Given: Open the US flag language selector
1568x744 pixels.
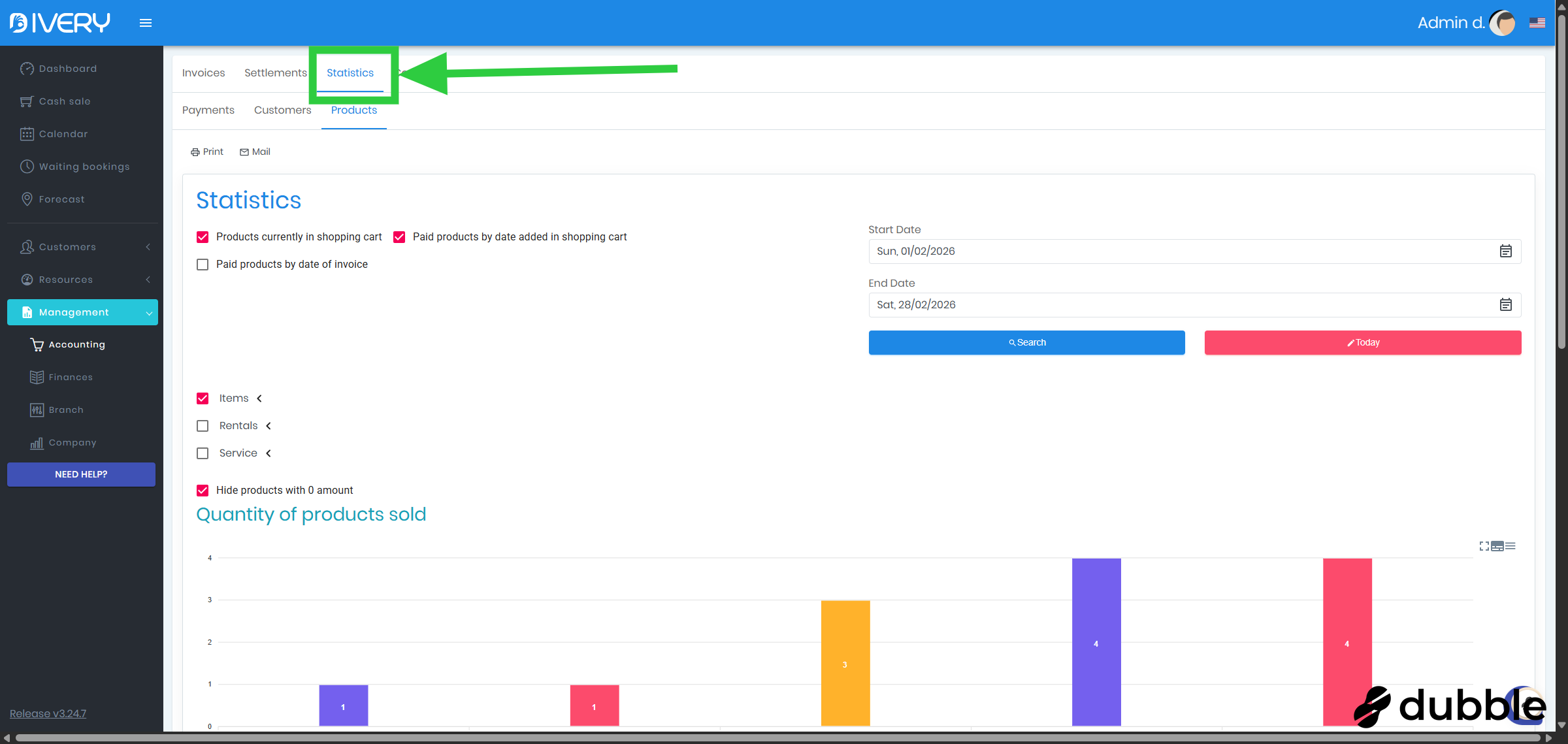Looking at the screenshot, I should pos(1537,23).
